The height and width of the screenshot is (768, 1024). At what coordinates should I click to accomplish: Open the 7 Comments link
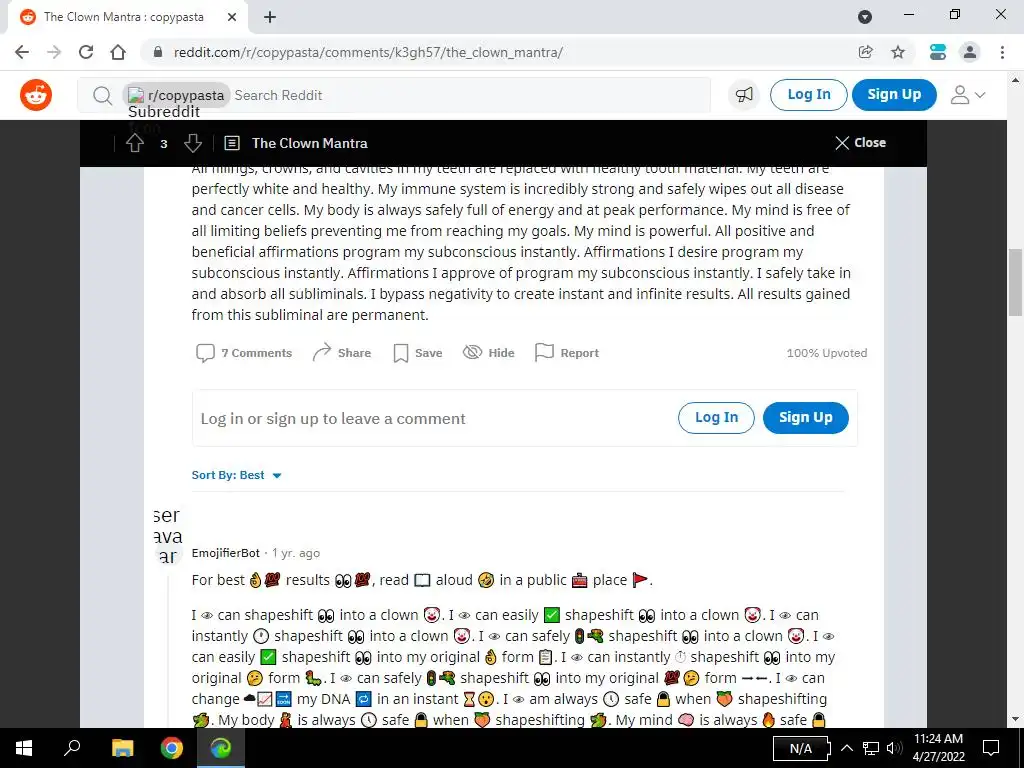[244, 353]
